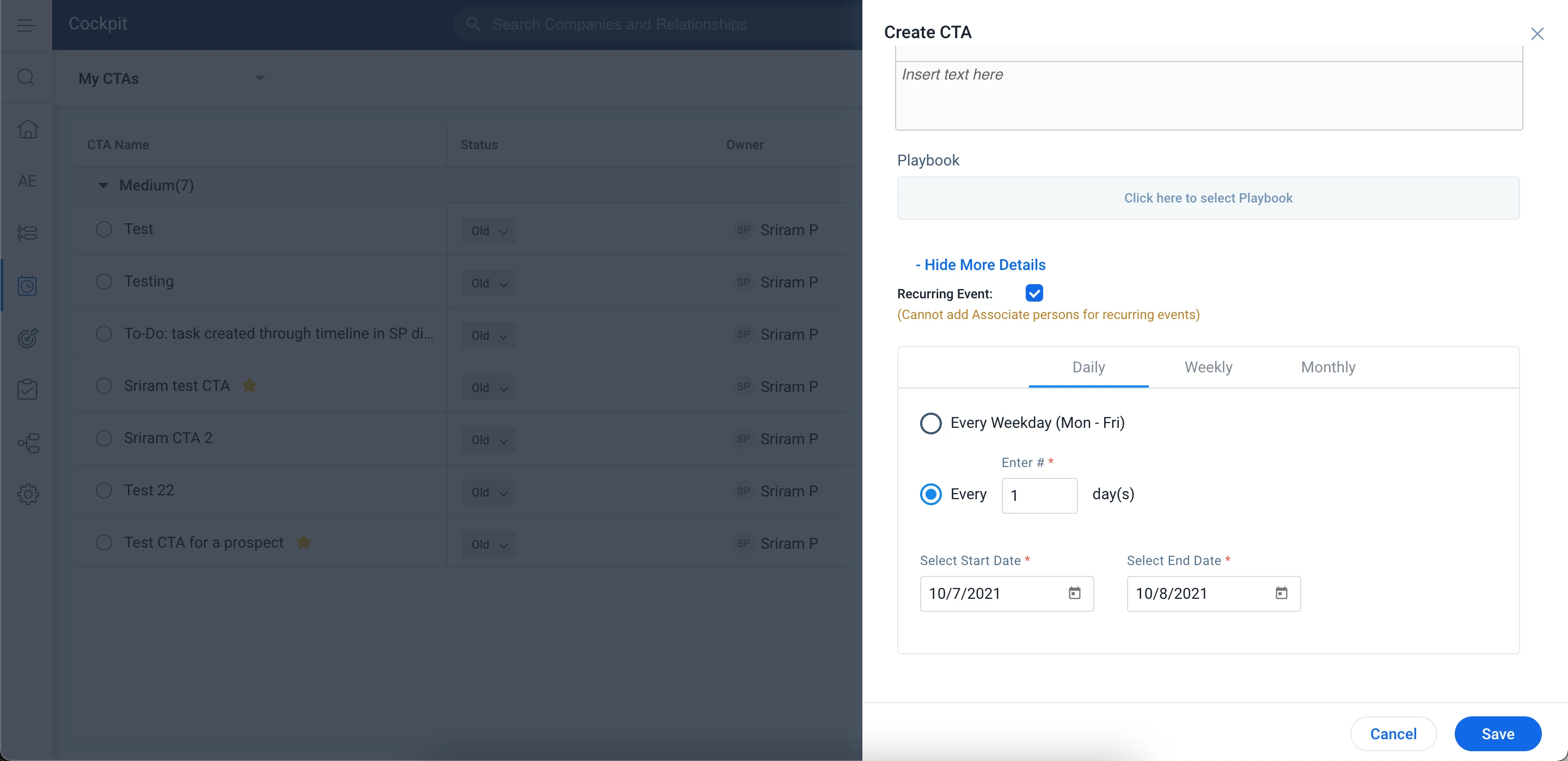1568x761 pixels.
Task: Open the Test CTA for a prospect name
Action: coord(203,542)
